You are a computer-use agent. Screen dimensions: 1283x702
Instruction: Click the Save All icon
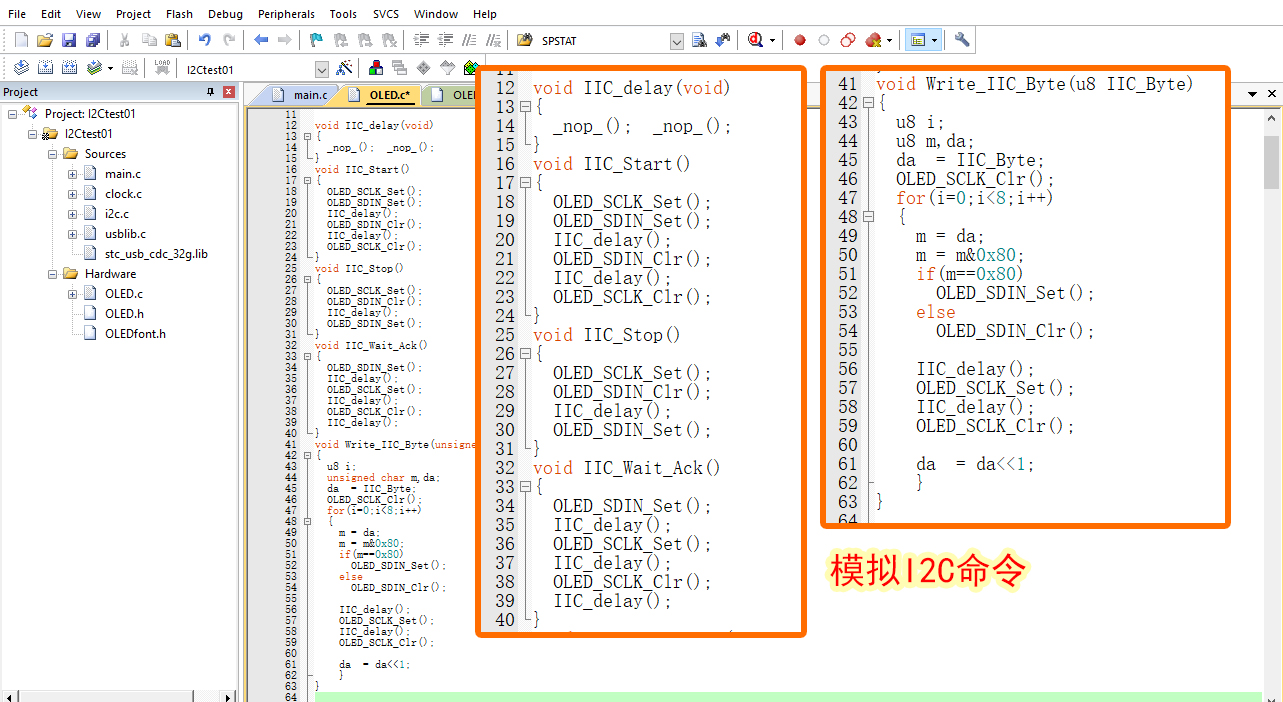92,40
